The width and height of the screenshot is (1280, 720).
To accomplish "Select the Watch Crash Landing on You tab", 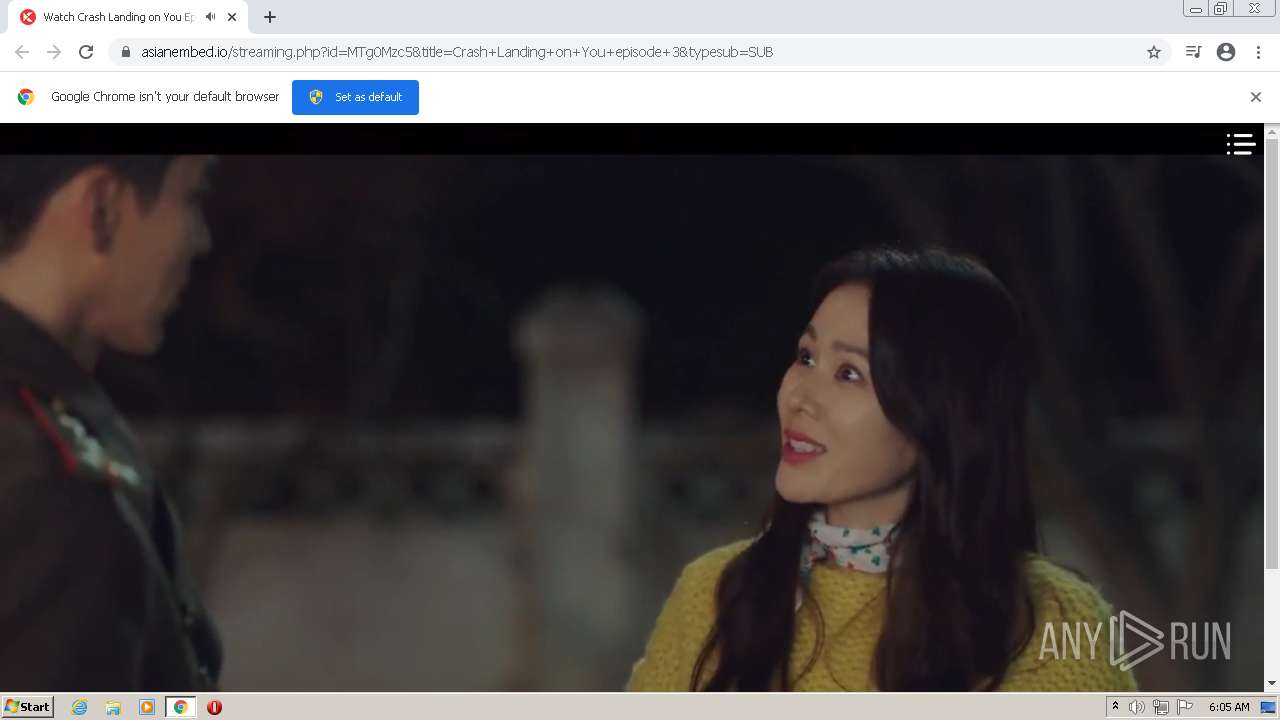I will [128, 17].
